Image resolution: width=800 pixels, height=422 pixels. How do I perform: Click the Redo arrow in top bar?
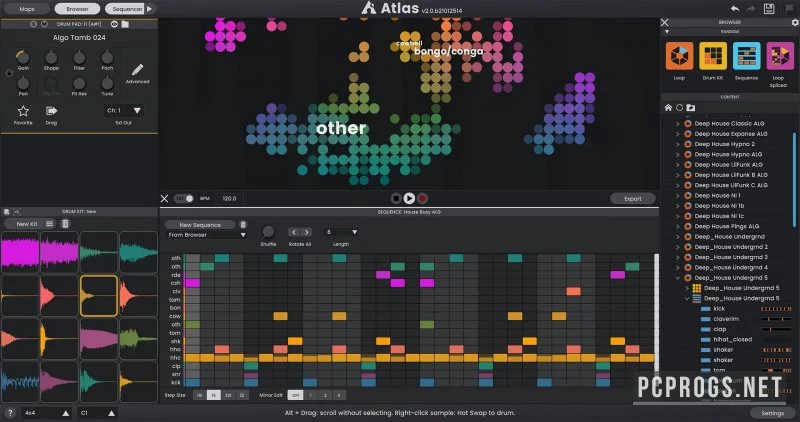[x=751, y=9]
